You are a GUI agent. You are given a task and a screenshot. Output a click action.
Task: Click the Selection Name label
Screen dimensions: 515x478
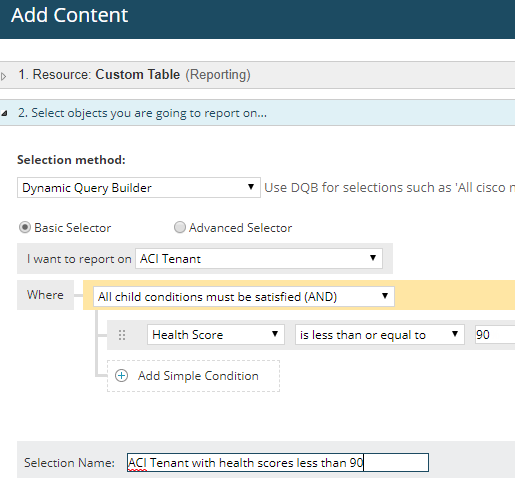pyautogui.click(x=69, y=463)
